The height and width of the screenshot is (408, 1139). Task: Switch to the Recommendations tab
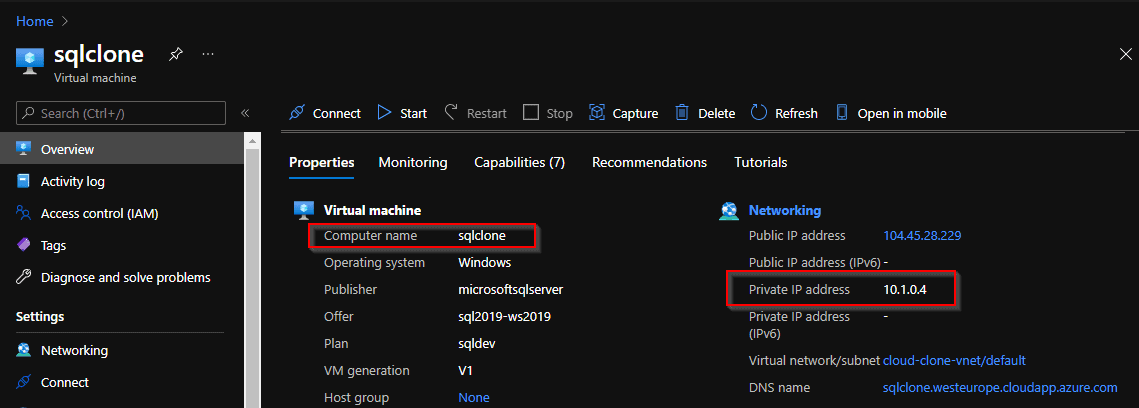tap(649, 163)
